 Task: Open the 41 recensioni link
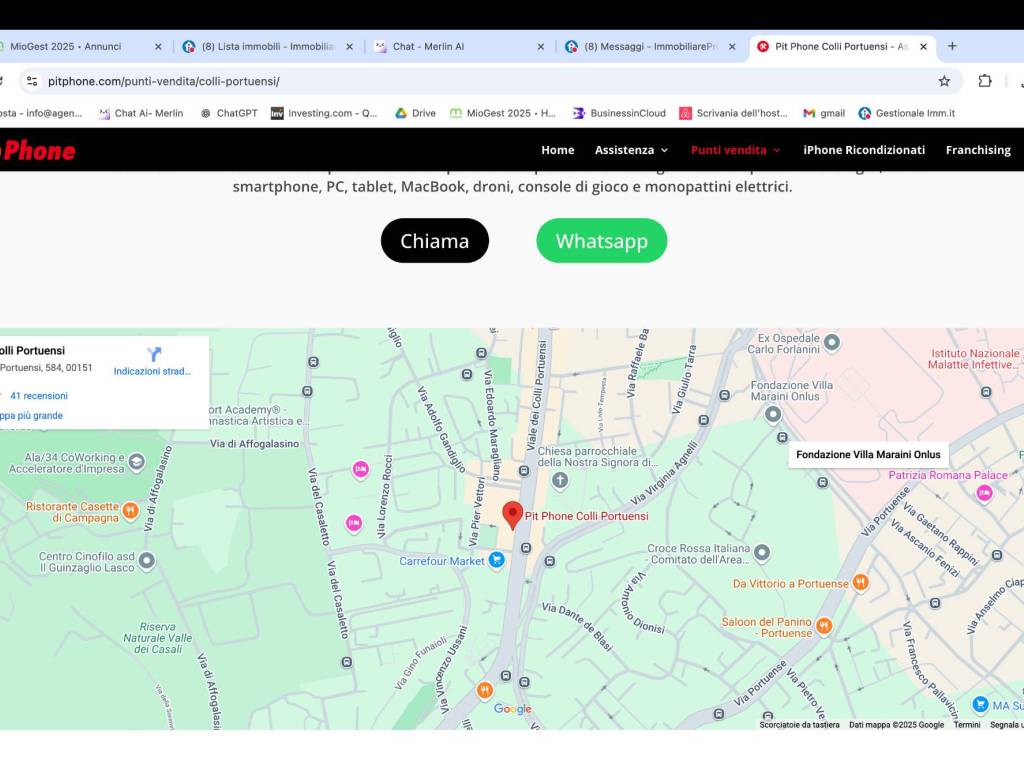[x=39, y=396]
